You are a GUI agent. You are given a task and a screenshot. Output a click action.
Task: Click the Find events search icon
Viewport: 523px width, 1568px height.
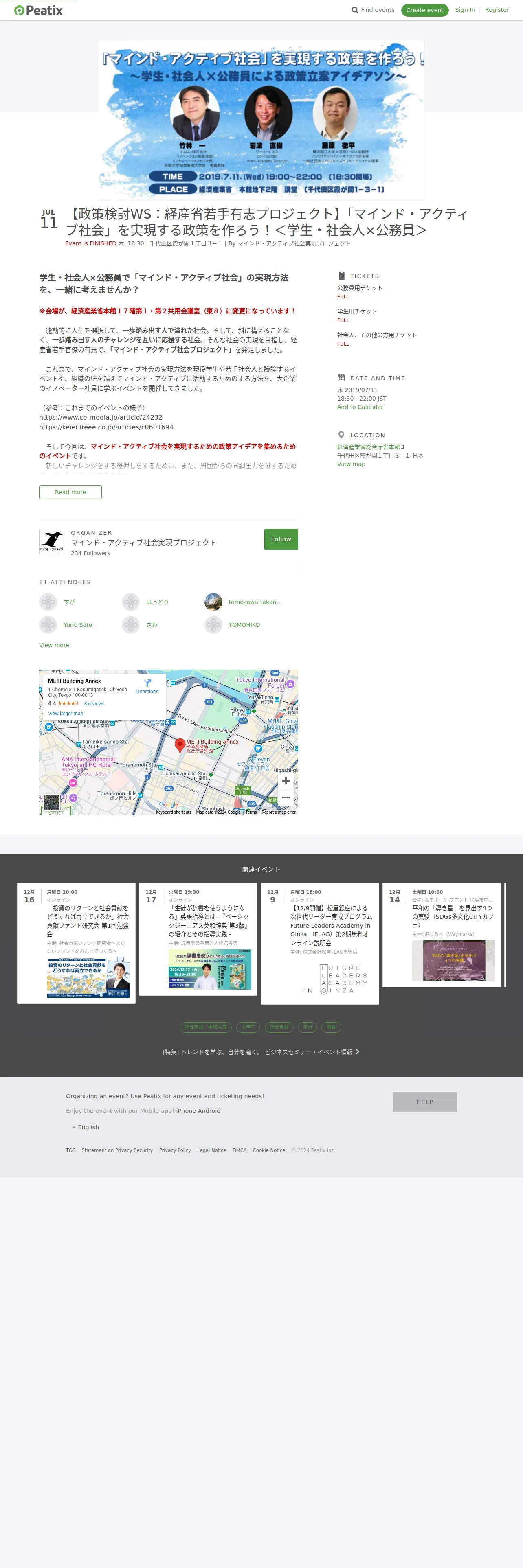(x=355, y=10)
